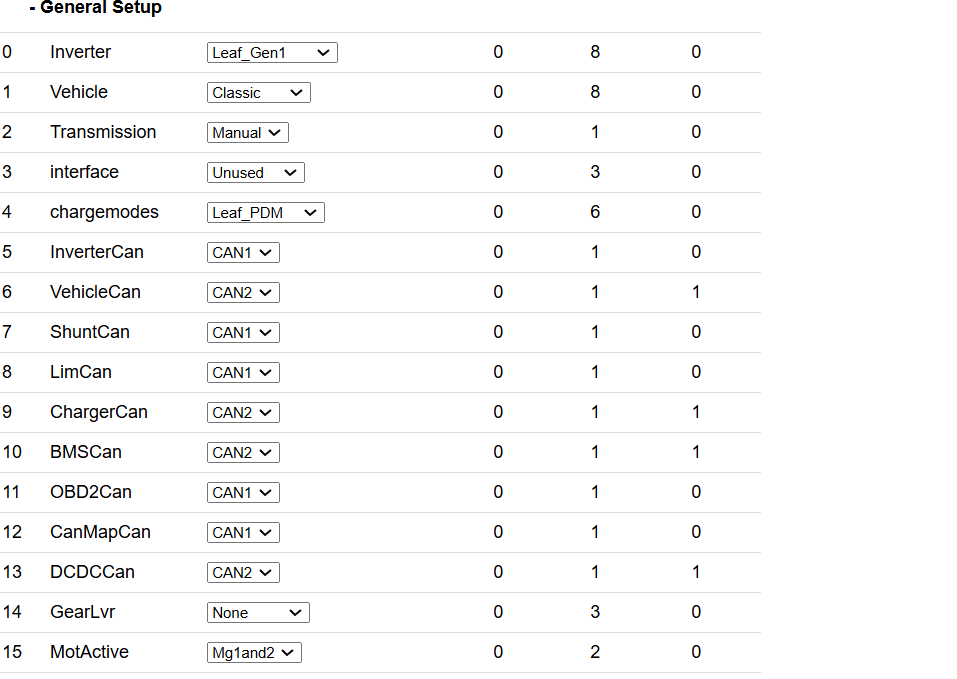
Task: Change the VehicleCan dropdown selection
Action: pyautogui.click(x=243, y=293)
